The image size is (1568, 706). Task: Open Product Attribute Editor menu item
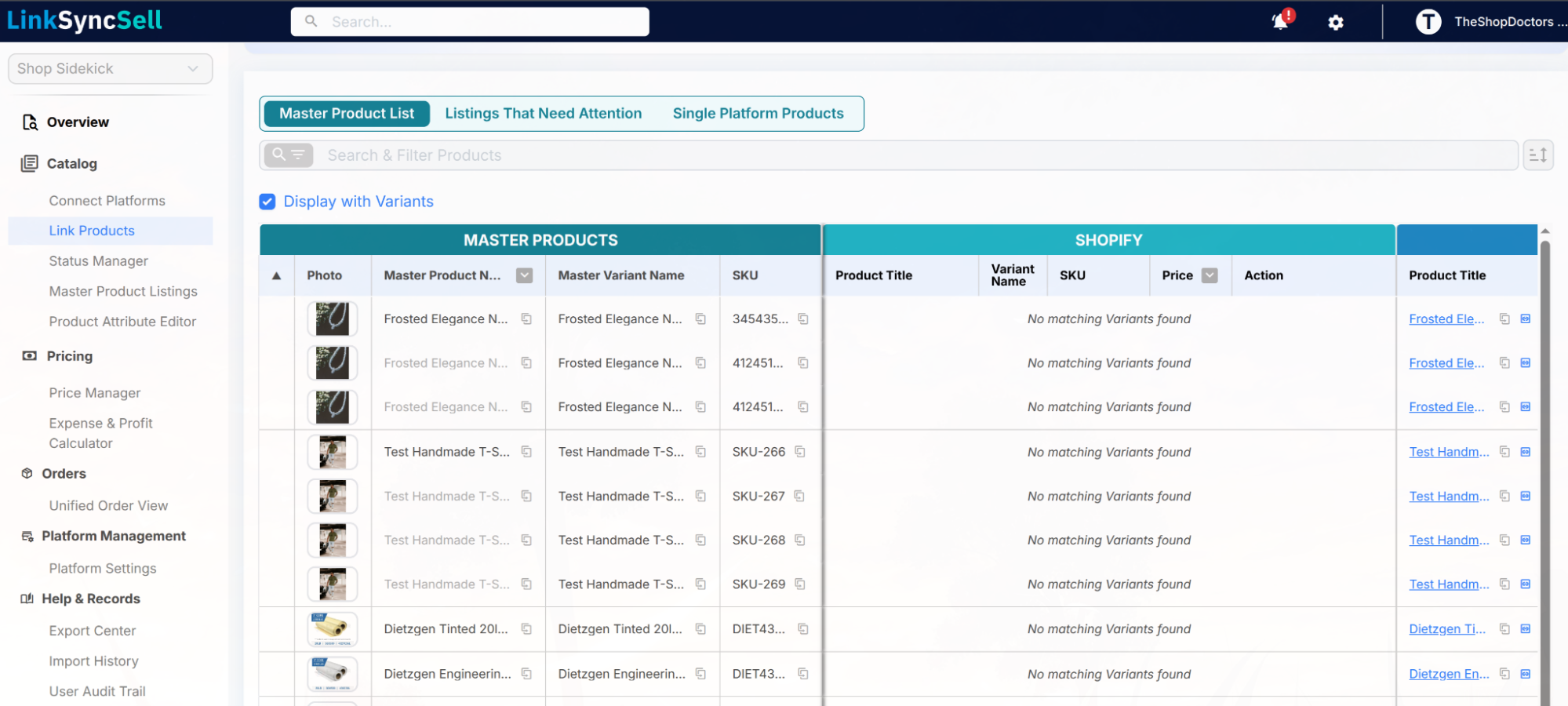(122, 322)
